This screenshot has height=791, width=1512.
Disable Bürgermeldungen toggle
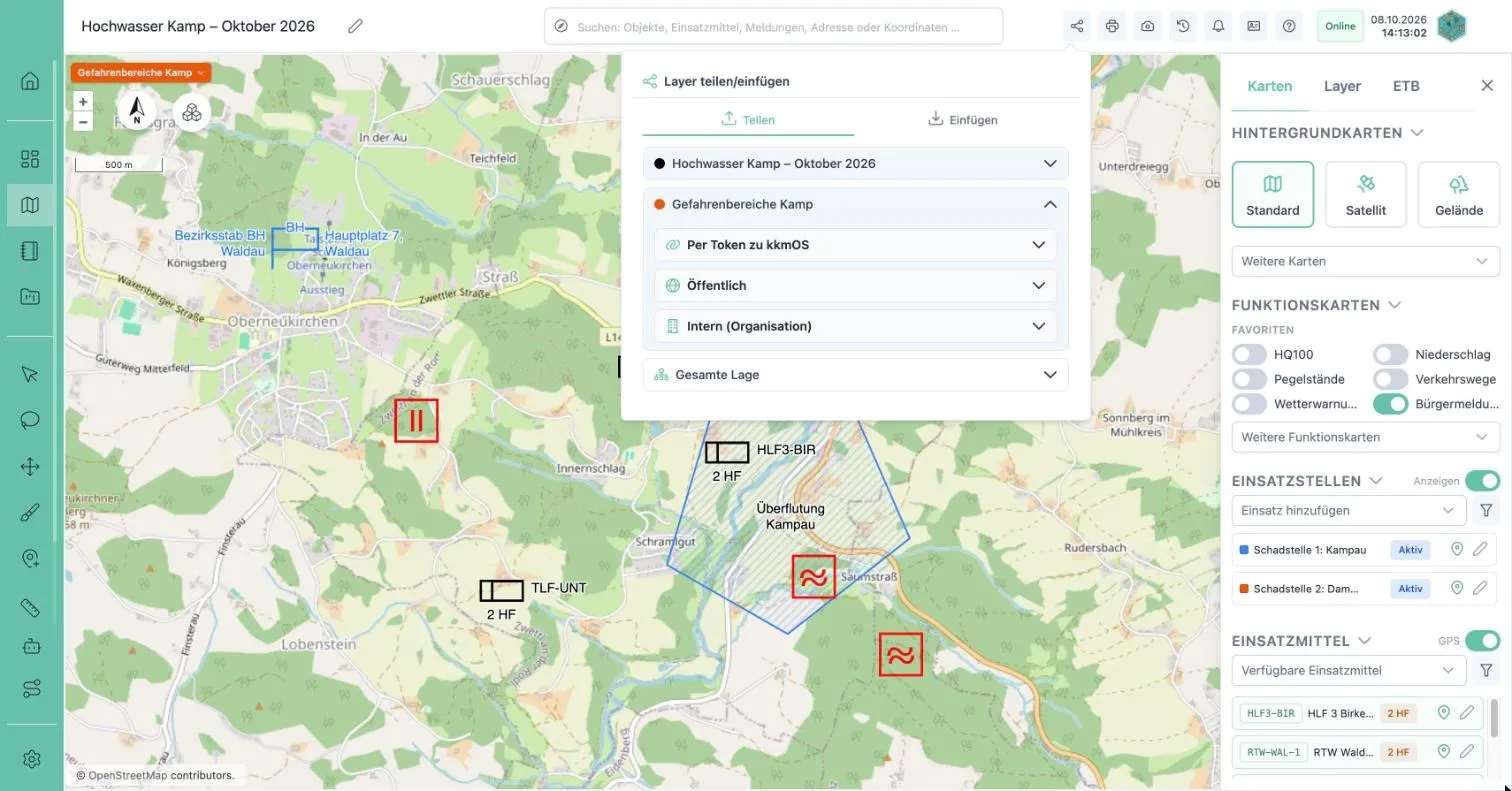pos(1390,404)
